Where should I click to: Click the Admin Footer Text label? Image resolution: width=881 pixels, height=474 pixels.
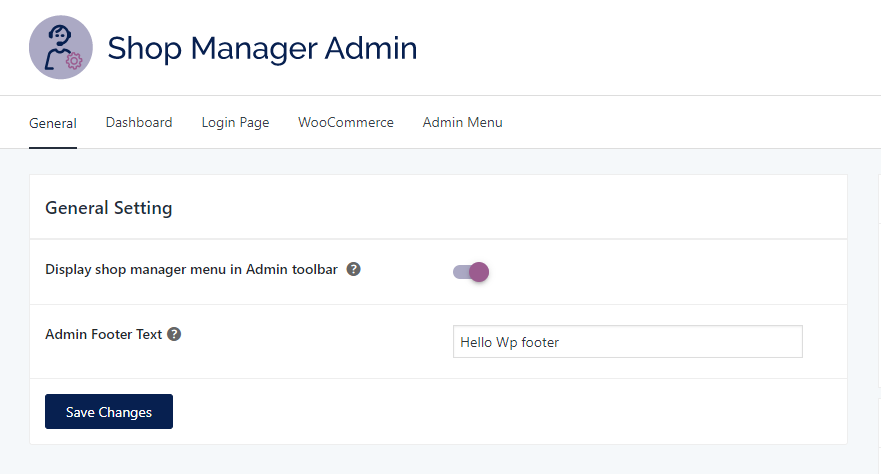pyautogui.click(x=103, y=334)
